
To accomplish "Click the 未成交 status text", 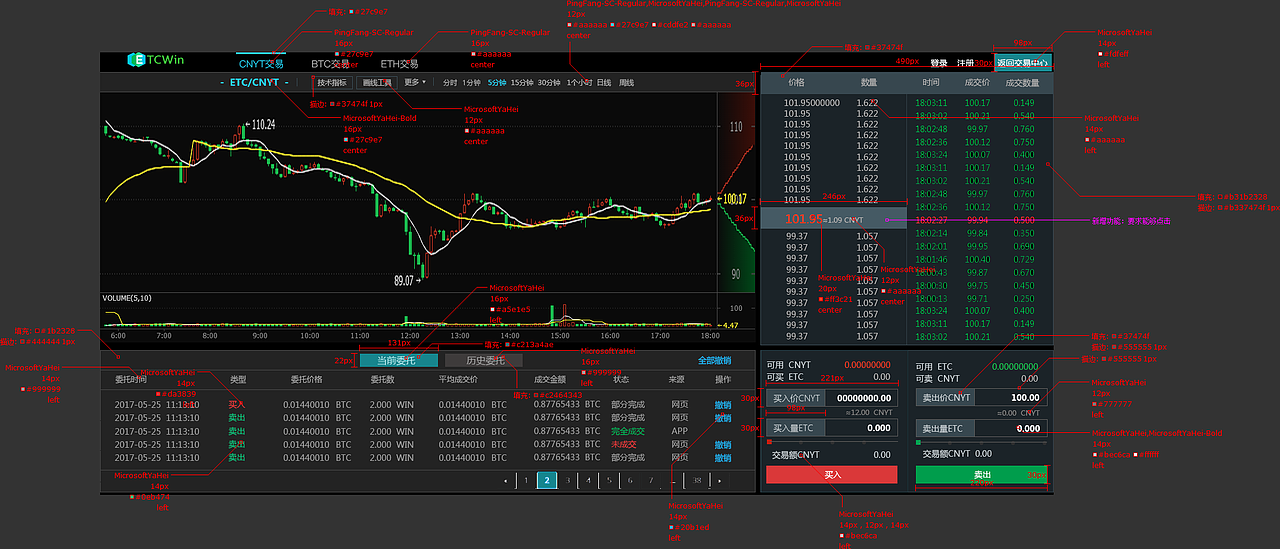I will click(x=624, y=444).
